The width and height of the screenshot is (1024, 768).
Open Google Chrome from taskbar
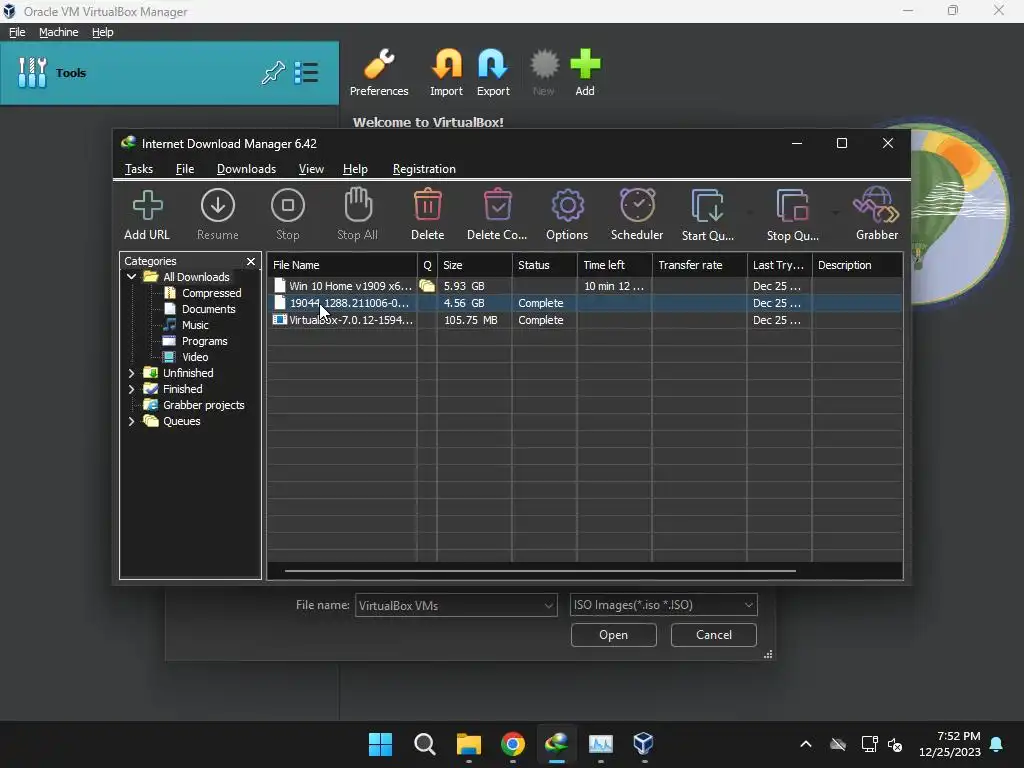click(x=513, y=744)
